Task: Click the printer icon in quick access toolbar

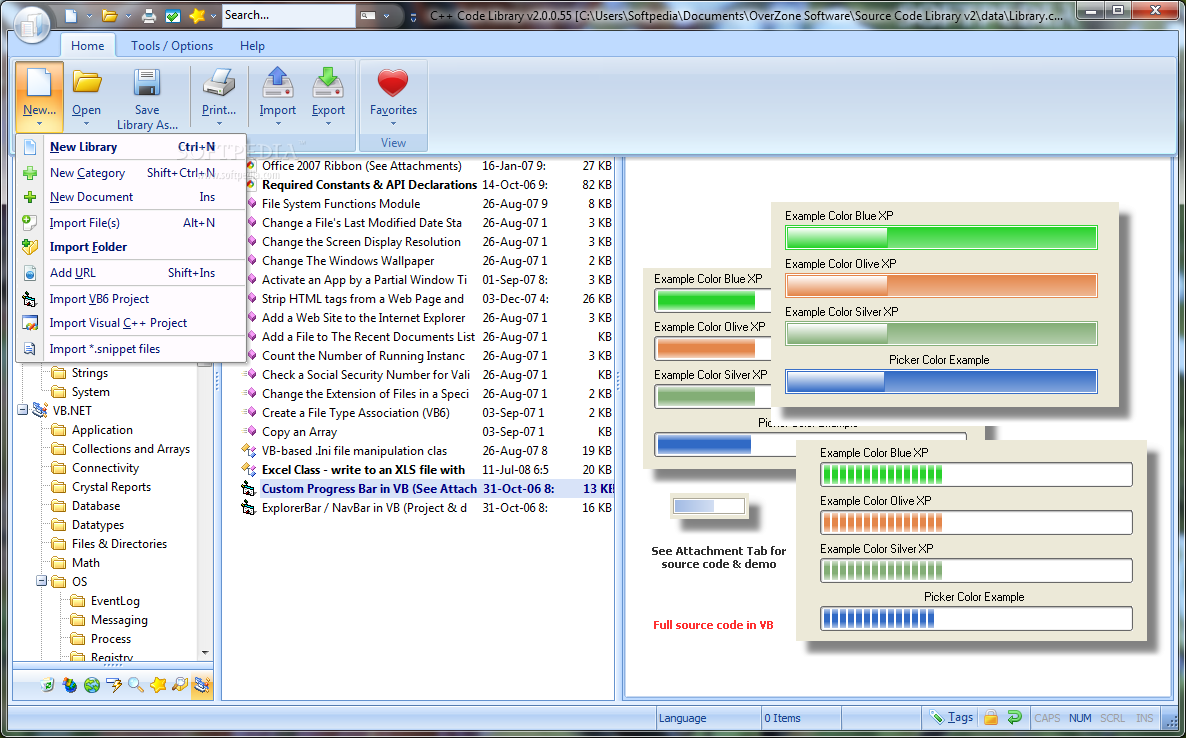Action: tap(149, 15)
